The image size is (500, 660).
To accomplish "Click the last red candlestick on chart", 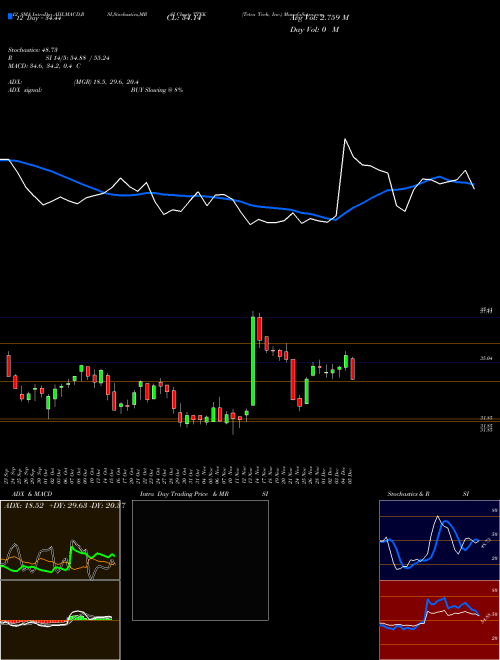I will coord(353,369).
